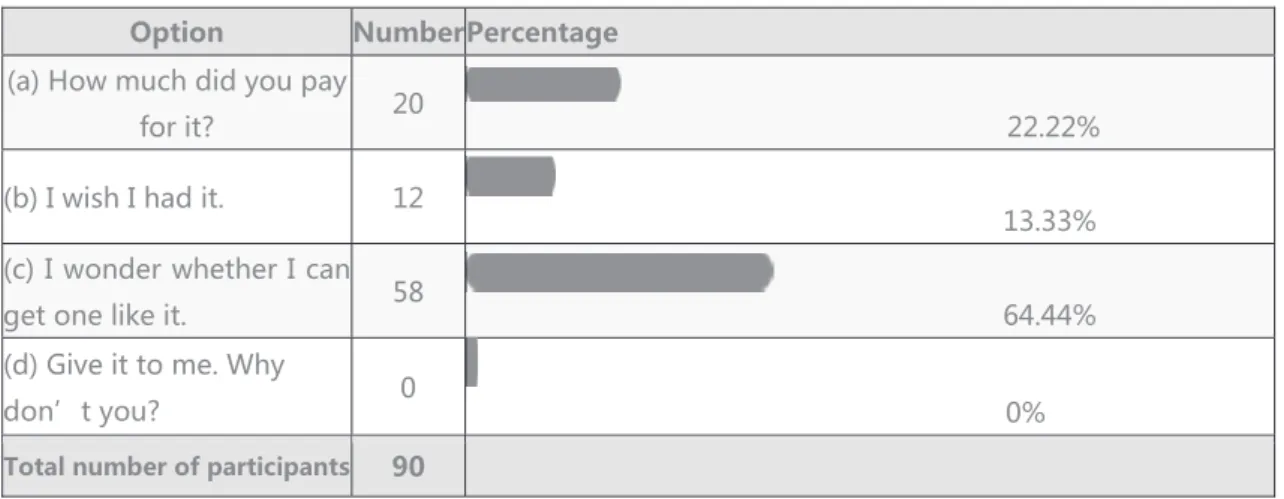Click the total count 90 cell

coord(408,466)
